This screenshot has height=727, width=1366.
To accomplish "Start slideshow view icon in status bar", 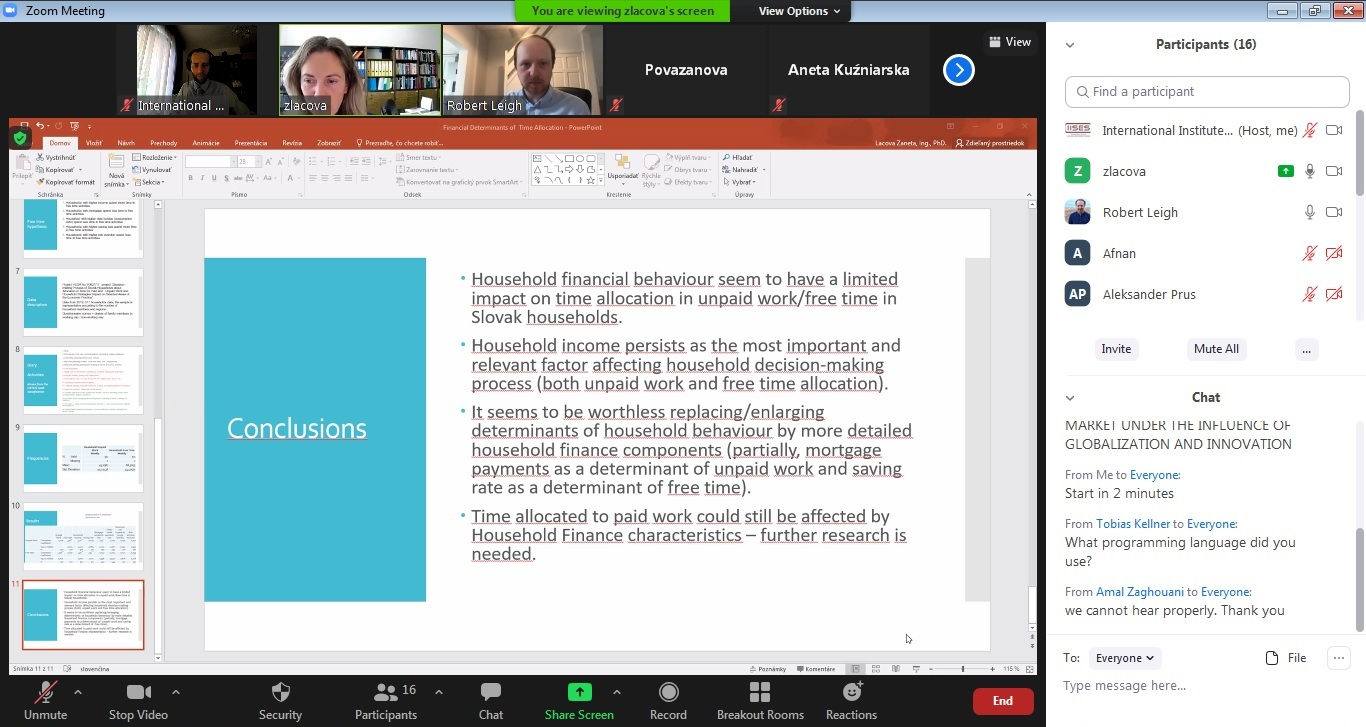I will point(916,668).
